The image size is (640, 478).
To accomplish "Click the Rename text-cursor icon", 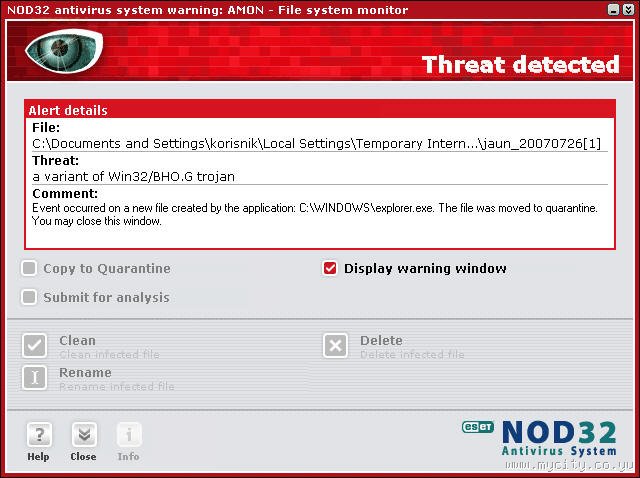I will tap(34, 377).
